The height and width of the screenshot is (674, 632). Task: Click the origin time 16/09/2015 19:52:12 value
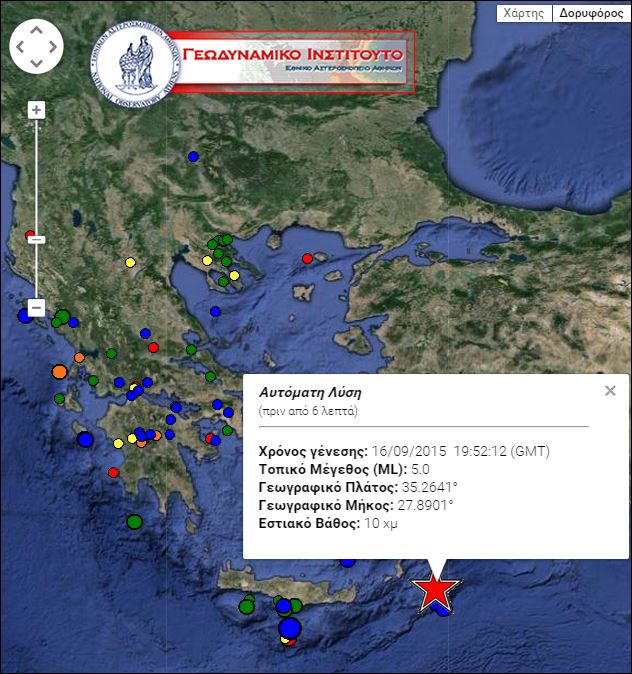coord(460,451)
